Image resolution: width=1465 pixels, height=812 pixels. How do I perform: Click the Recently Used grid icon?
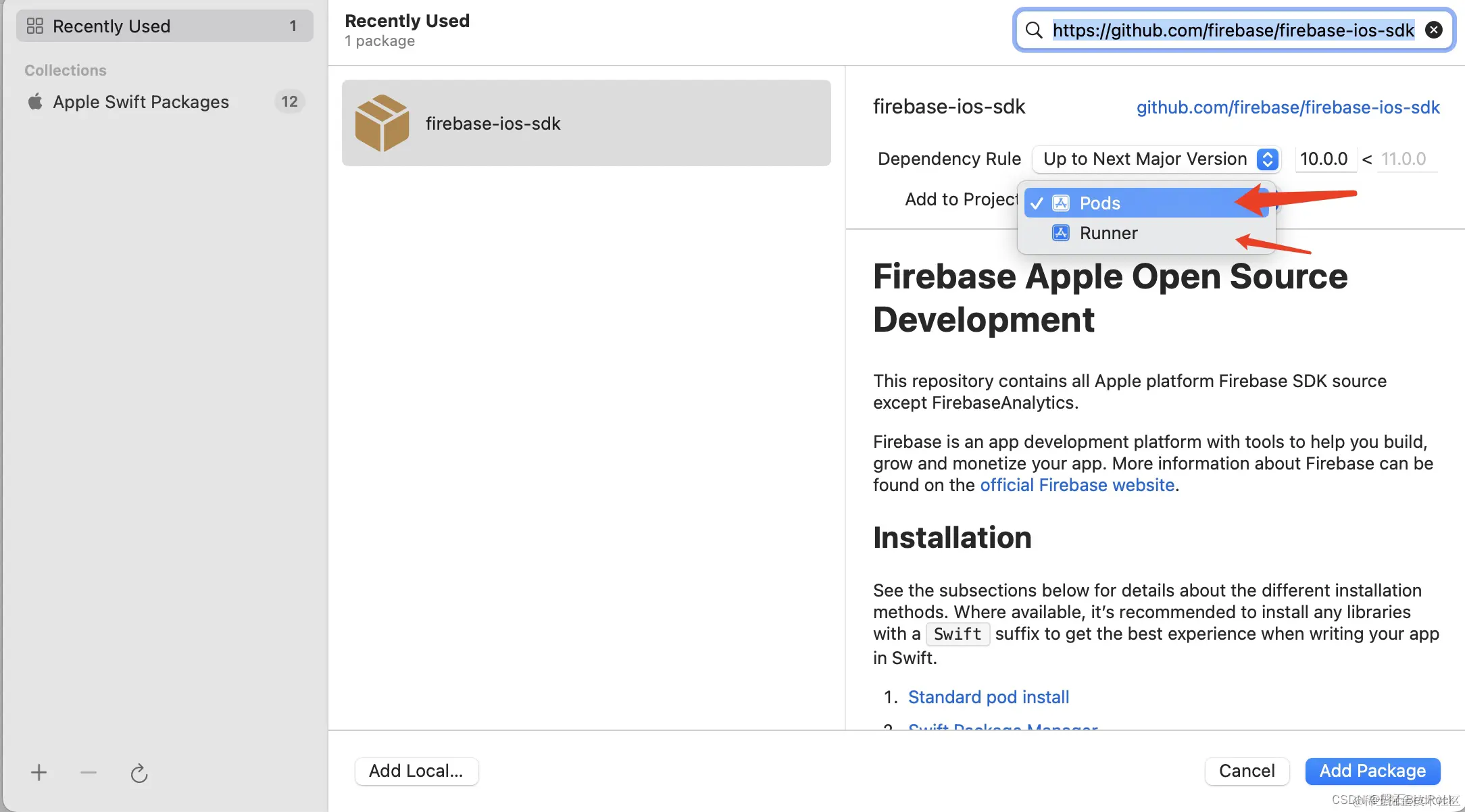point(35,26)
